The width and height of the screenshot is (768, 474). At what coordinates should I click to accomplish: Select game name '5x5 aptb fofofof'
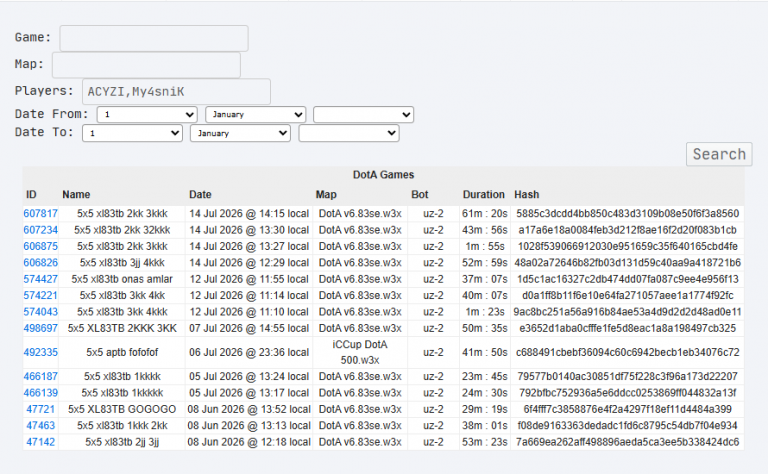tap(122, 352)
